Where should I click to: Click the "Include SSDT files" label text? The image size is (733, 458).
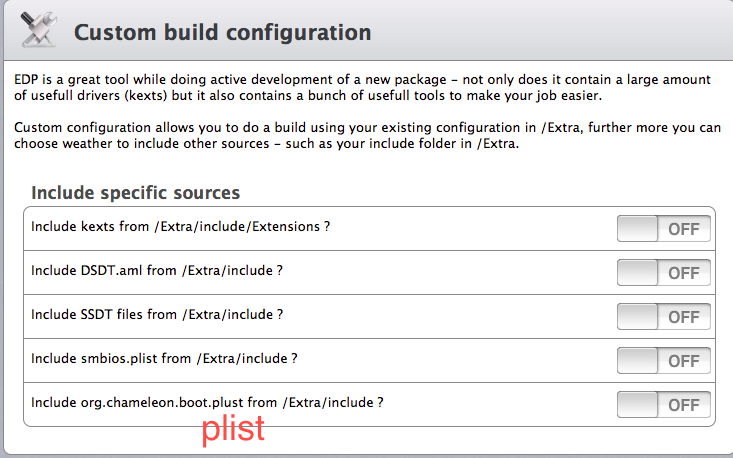pos(156,315)
